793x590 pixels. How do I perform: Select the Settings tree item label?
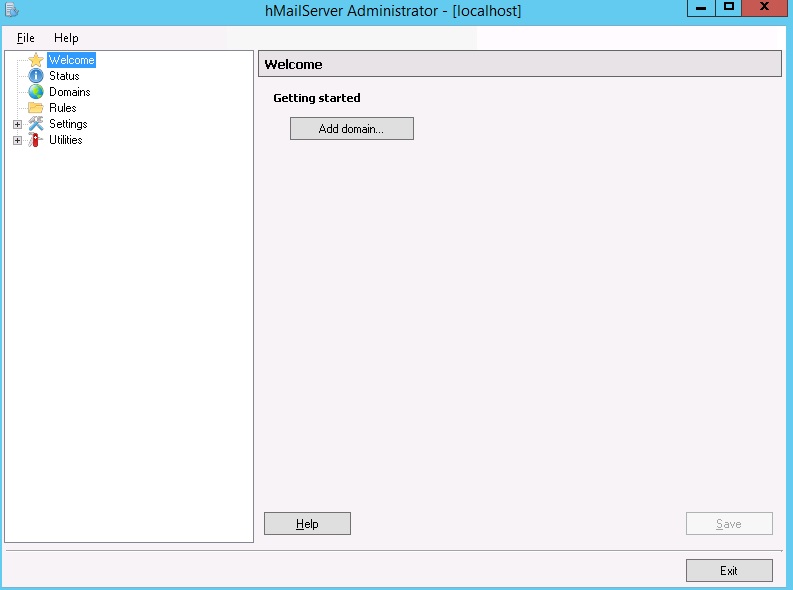[68, 124]
